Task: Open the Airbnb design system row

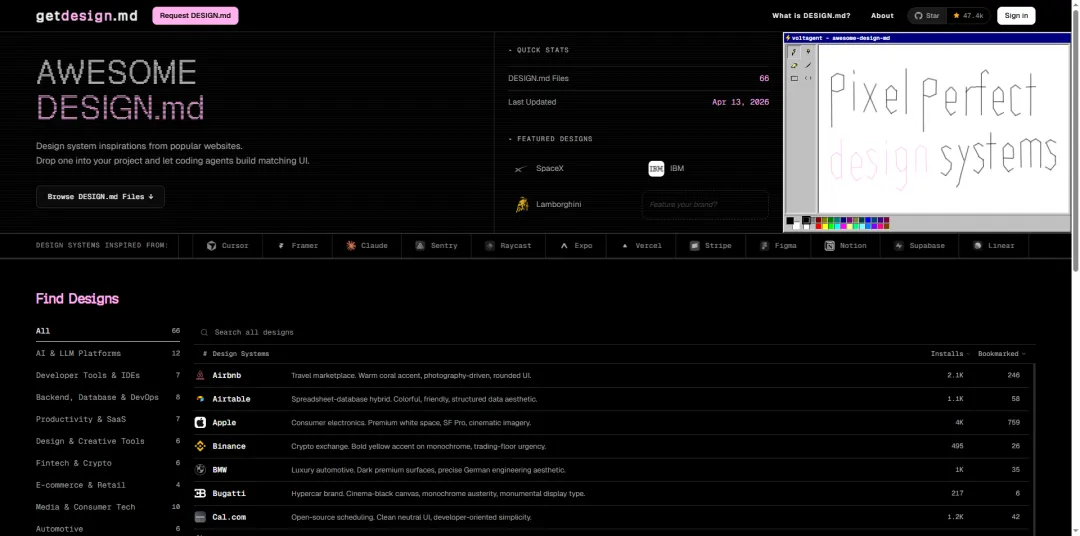Action: 612,375
